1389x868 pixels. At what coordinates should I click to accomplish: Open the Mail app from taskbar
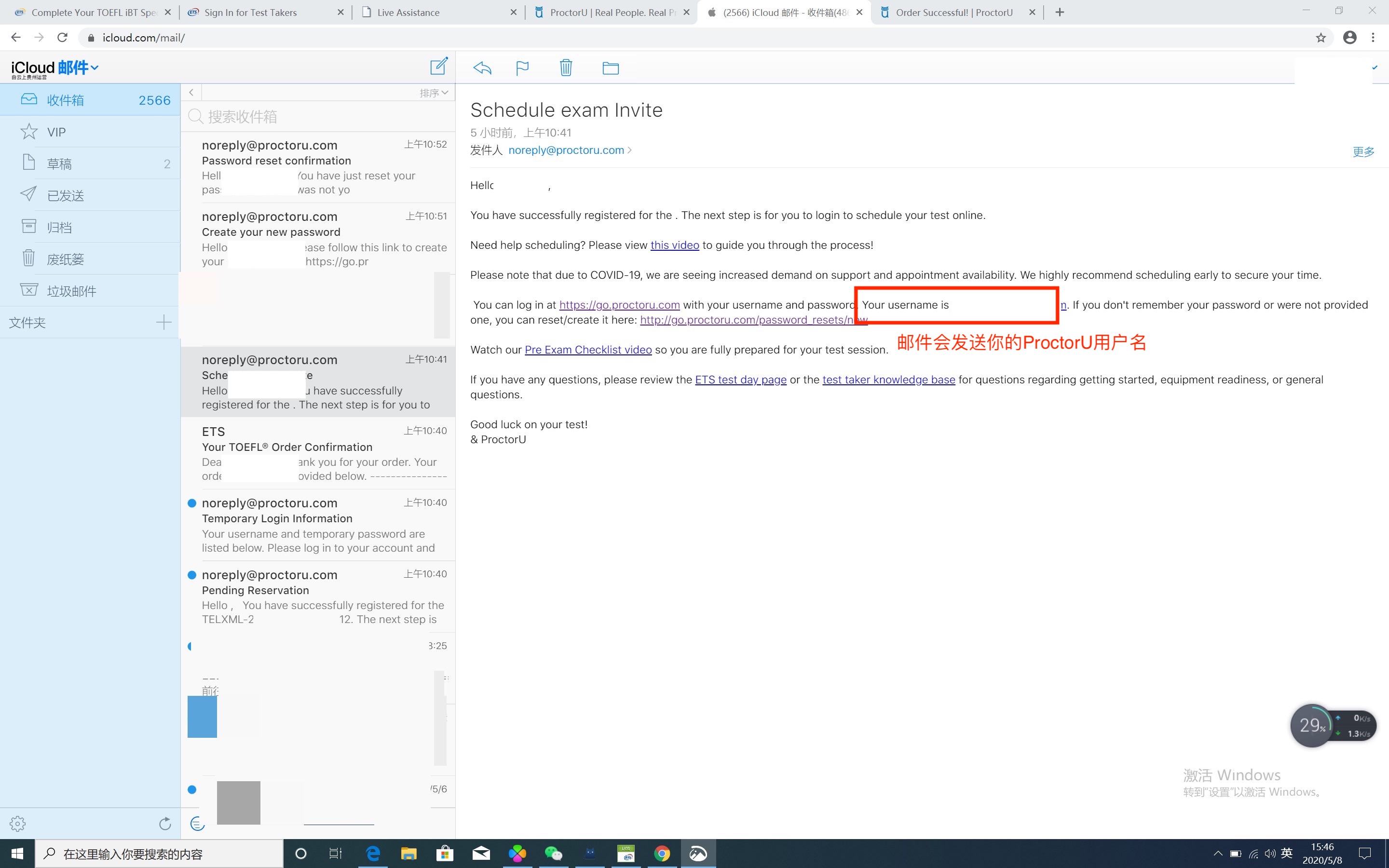tap(481, 854)
